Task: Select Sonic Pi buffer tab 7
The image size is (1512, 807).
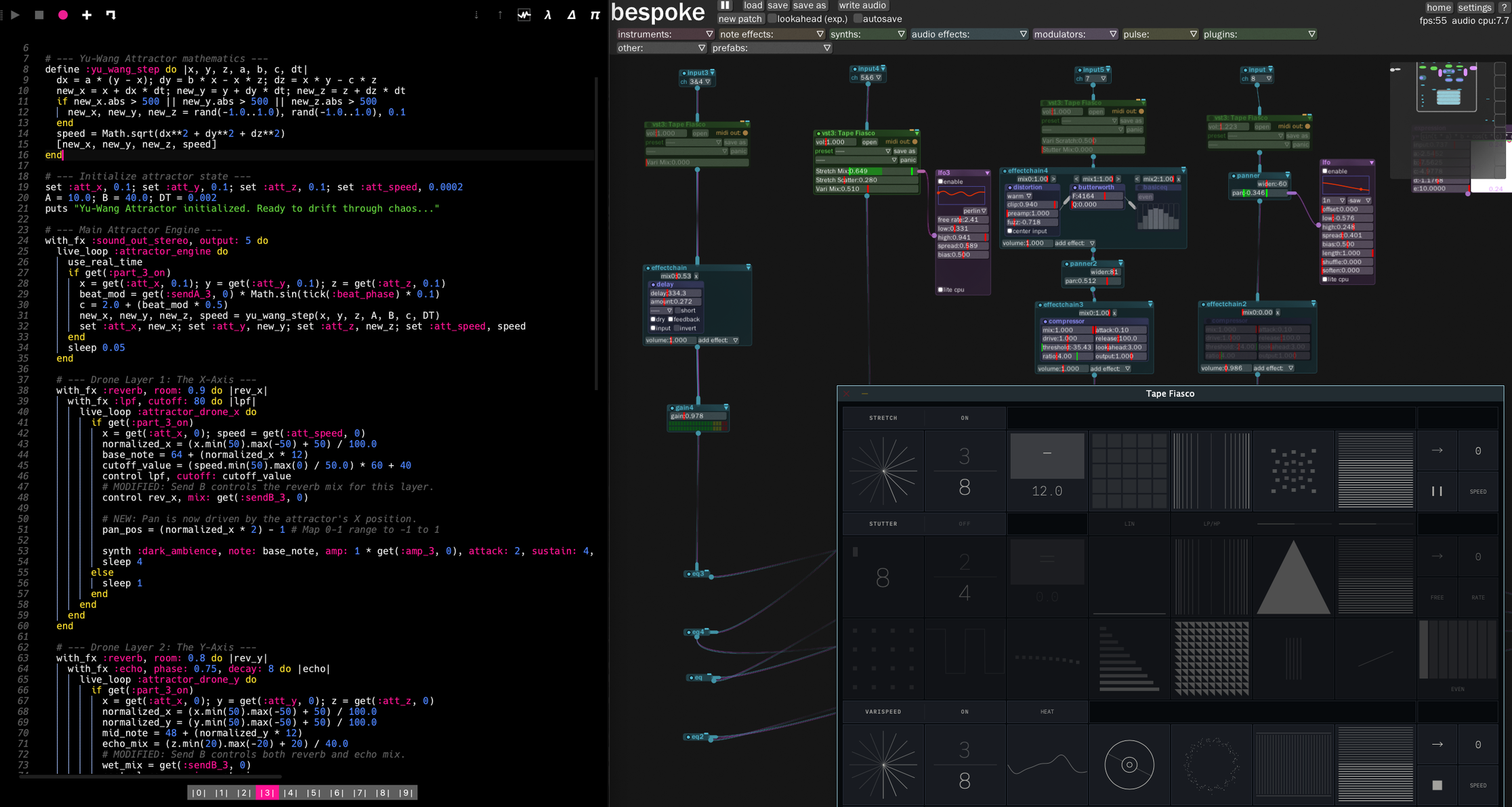Action: [360, 793]
